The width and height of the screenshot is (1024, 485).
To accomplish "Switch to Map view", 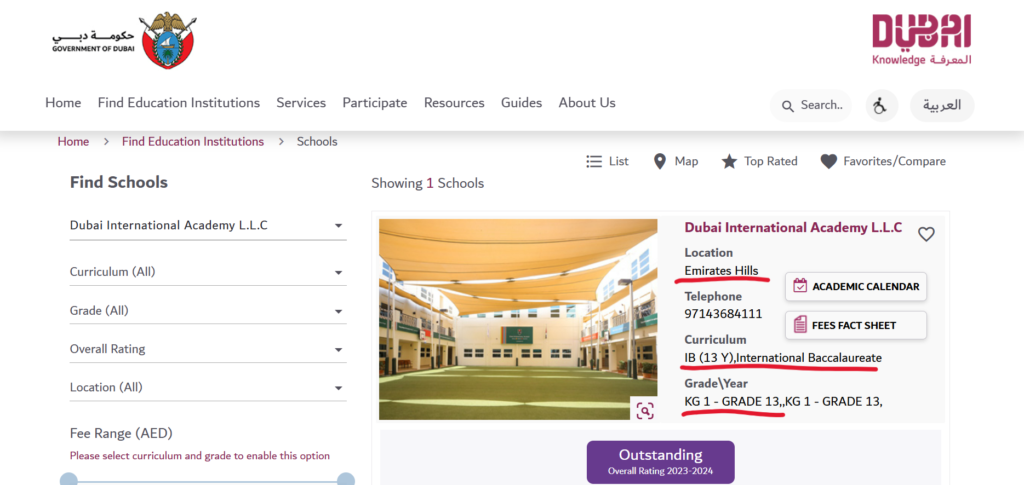I will pyautogui.click(x=675, y=161).
